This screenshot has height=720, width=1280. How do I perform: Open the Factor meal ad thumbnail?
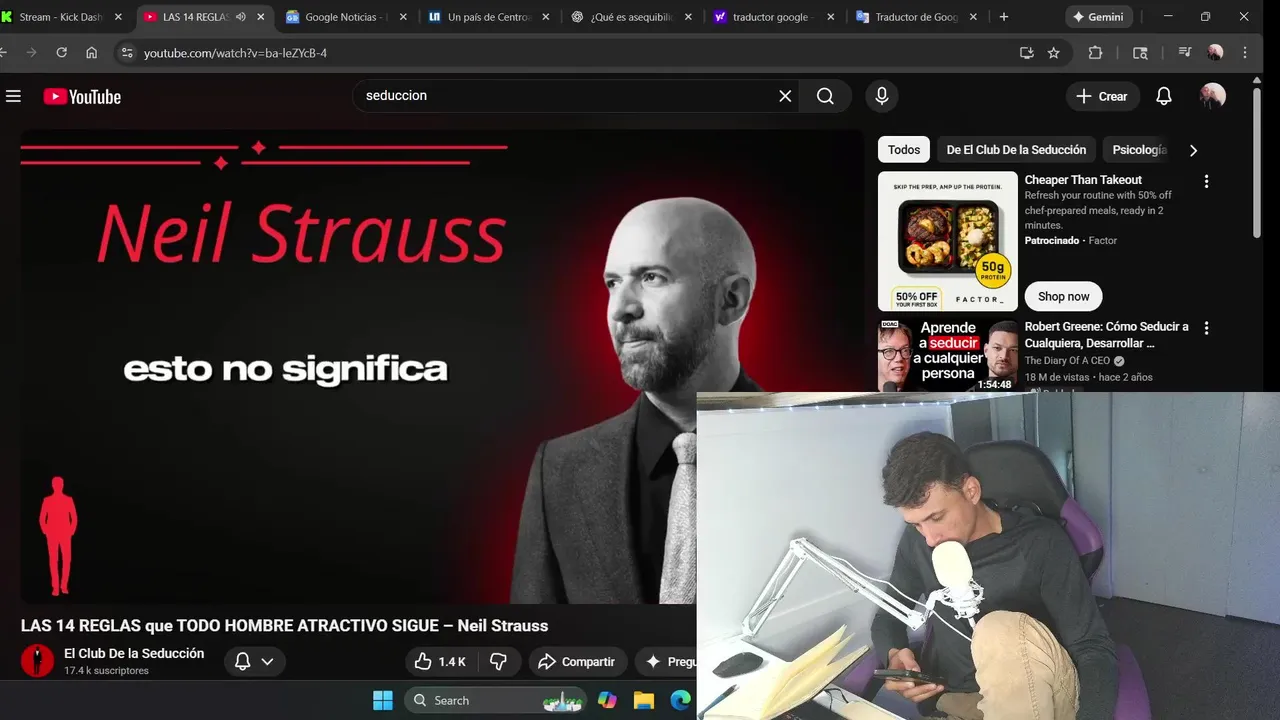947,241
